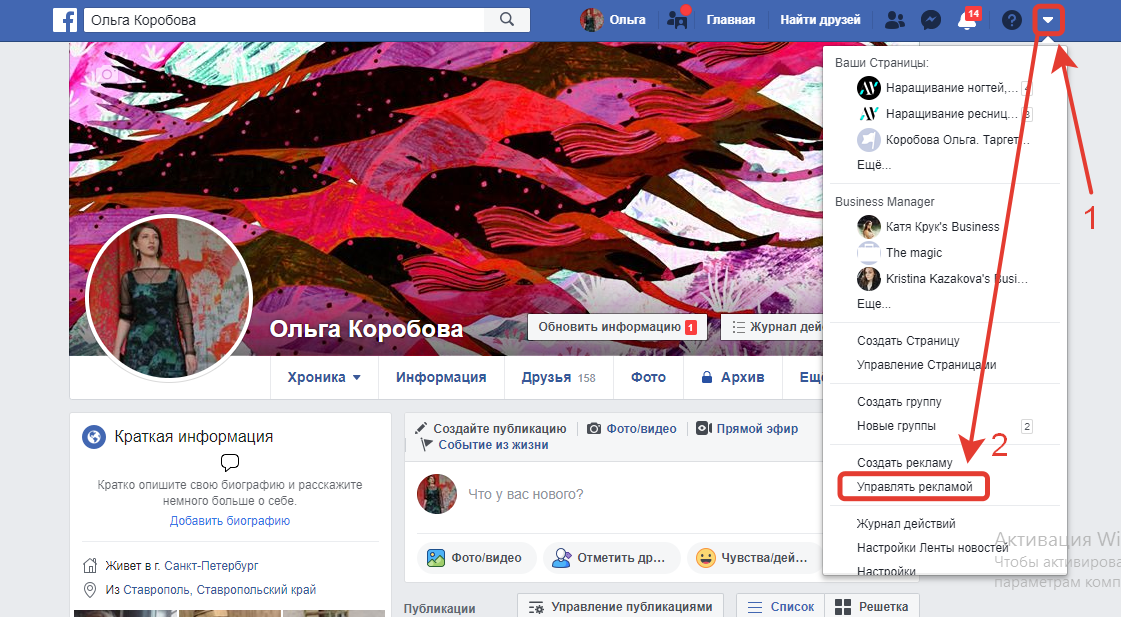
Task: Click the Добавить биографию link
Action: (x=229, y=520)
